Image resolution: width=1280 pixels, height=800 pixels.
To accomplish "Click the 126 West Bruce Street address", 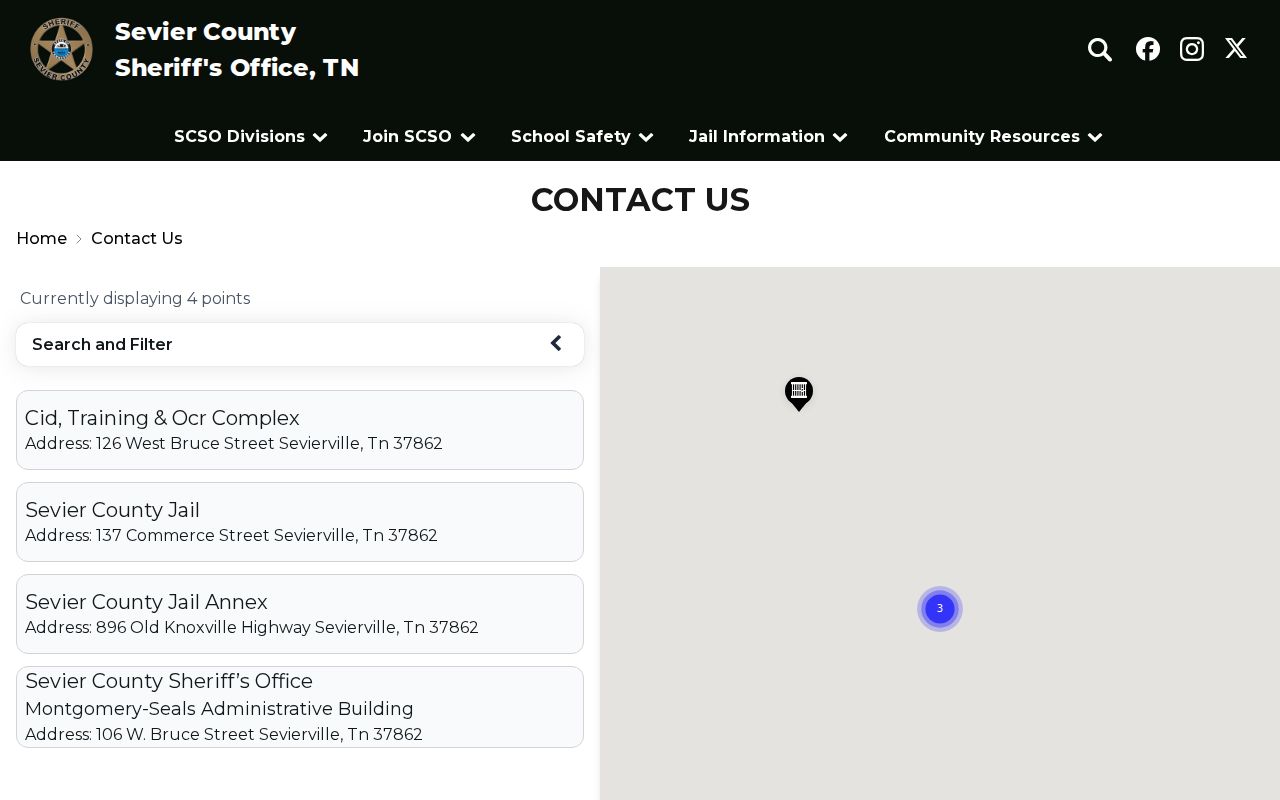I will point(234,443).
